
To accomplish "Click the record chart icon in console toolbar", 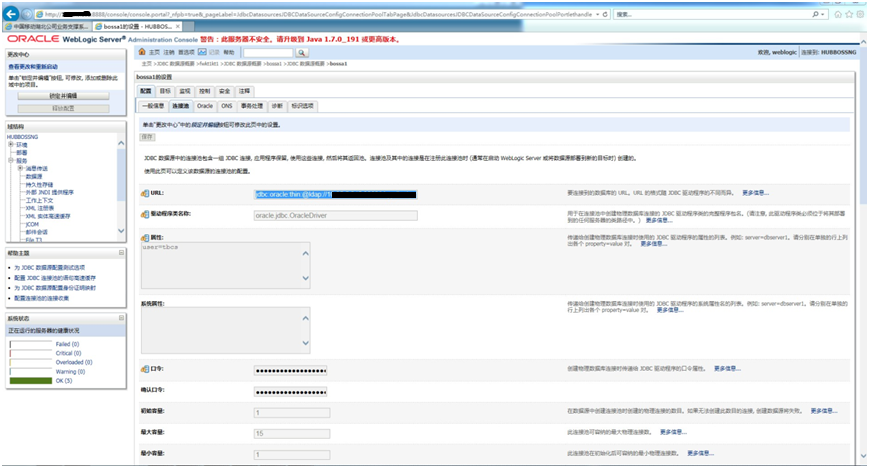I will point(202,52).
